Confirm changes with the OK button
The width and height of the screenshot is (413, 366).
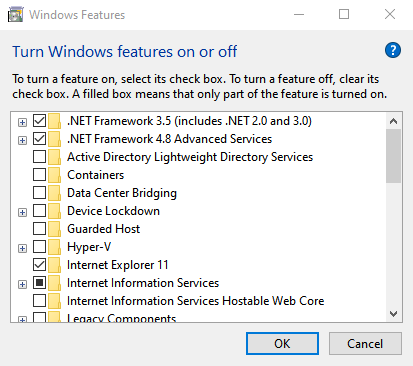tap(282, 343)
